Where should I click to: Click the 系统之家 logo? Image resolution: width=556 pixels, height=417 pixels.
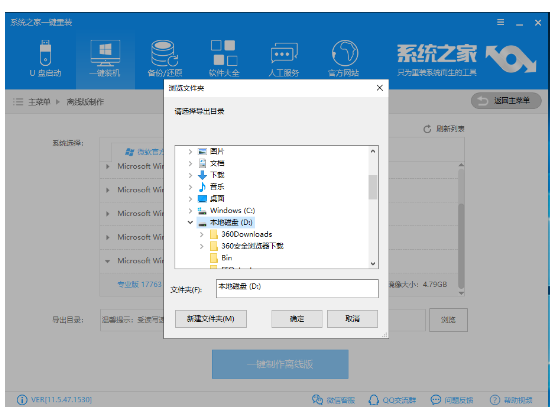pos(466,59)
